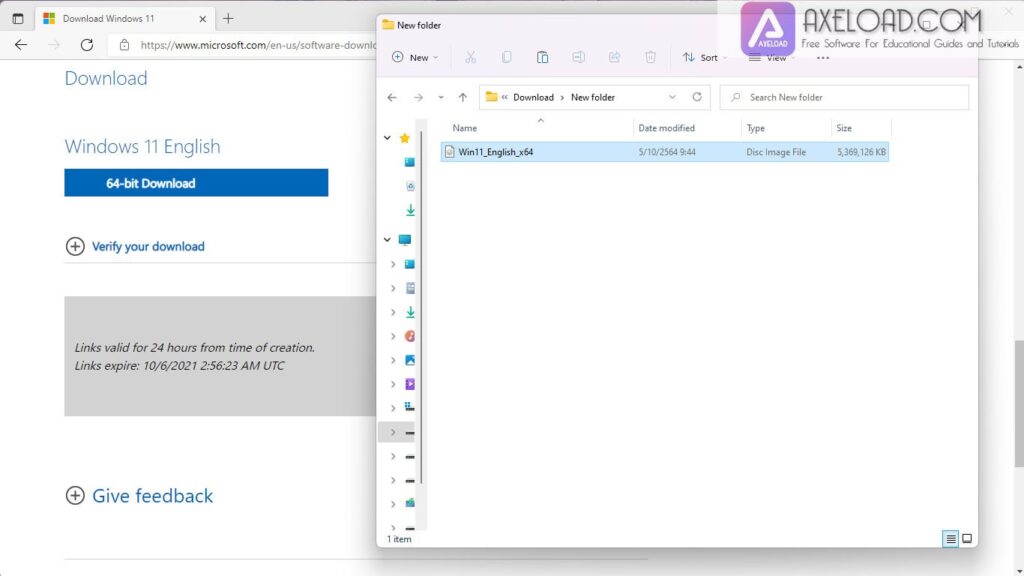Click New folder in the breadcrumb path
The image size is (1024, 576).
coord(592,97)
